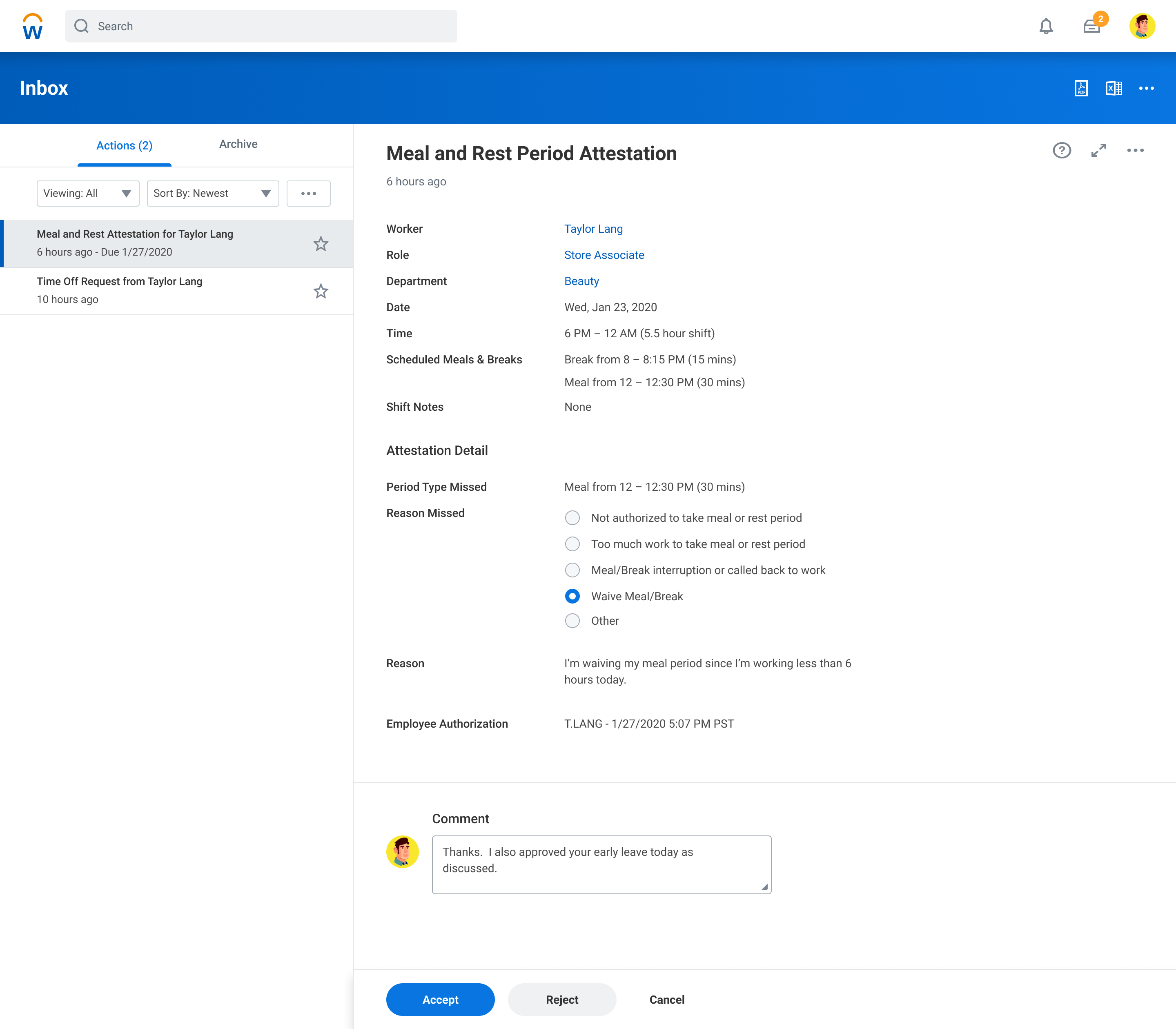Select Not authorized to take meal option
The width and height of the screenshot is (1176, 1029).
coord(572,517)
